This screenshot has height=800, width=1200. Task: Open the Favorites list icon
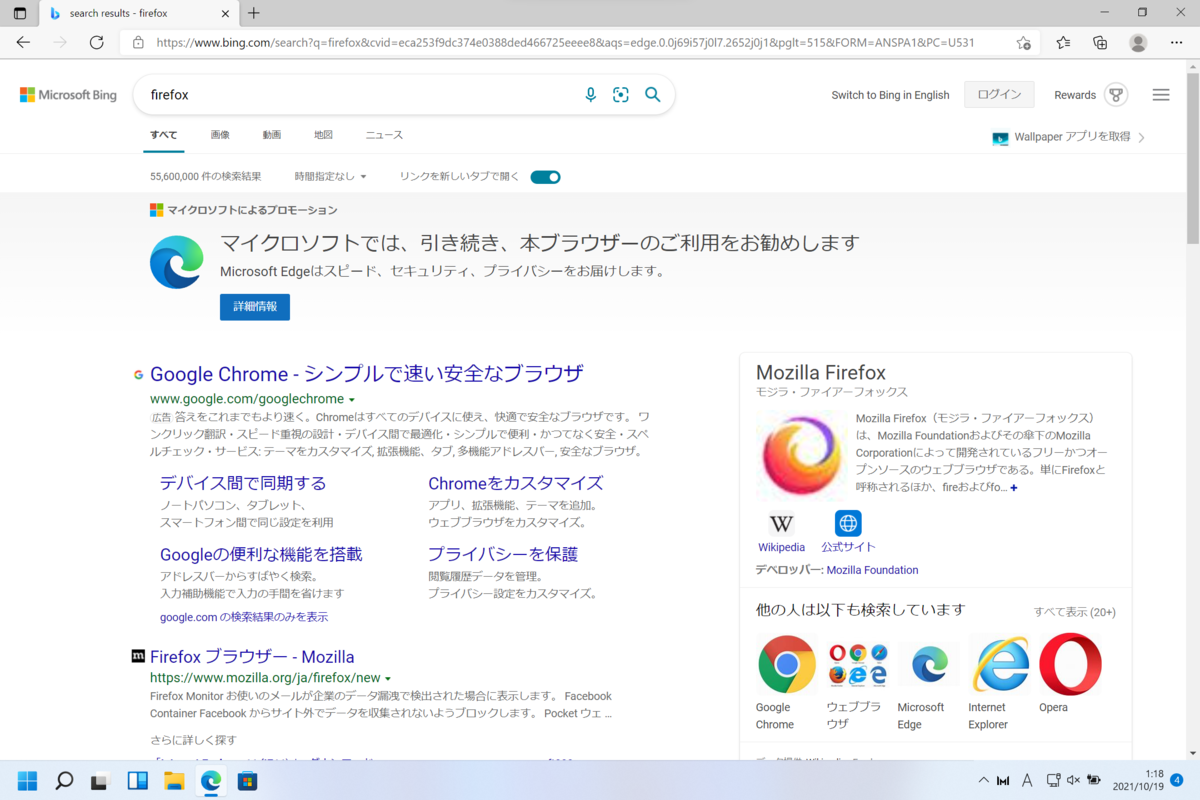coord(1063,42)
